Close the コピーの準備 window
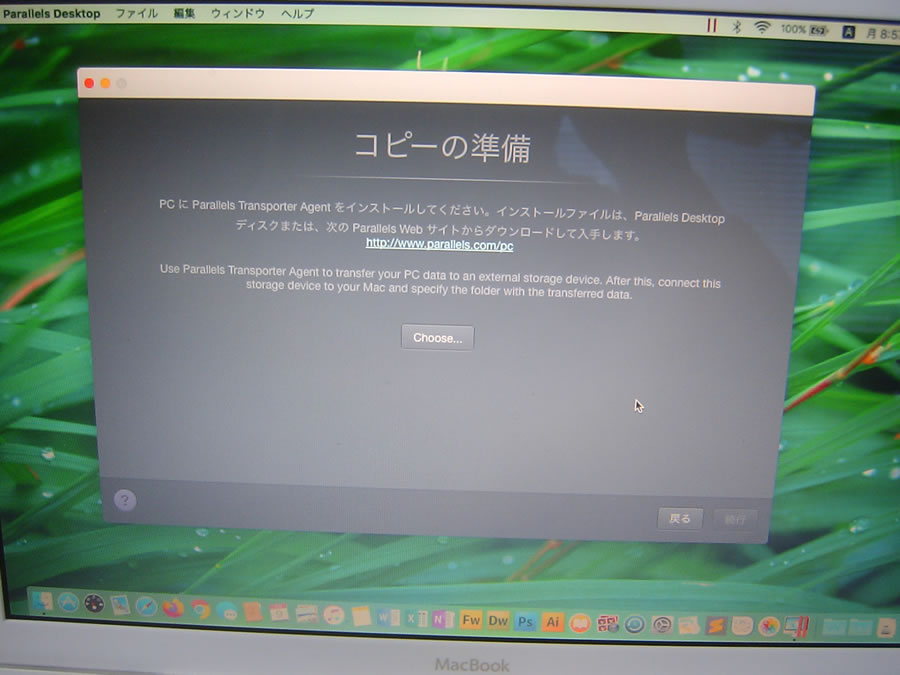Screen dimensions: 900x675 89,83
